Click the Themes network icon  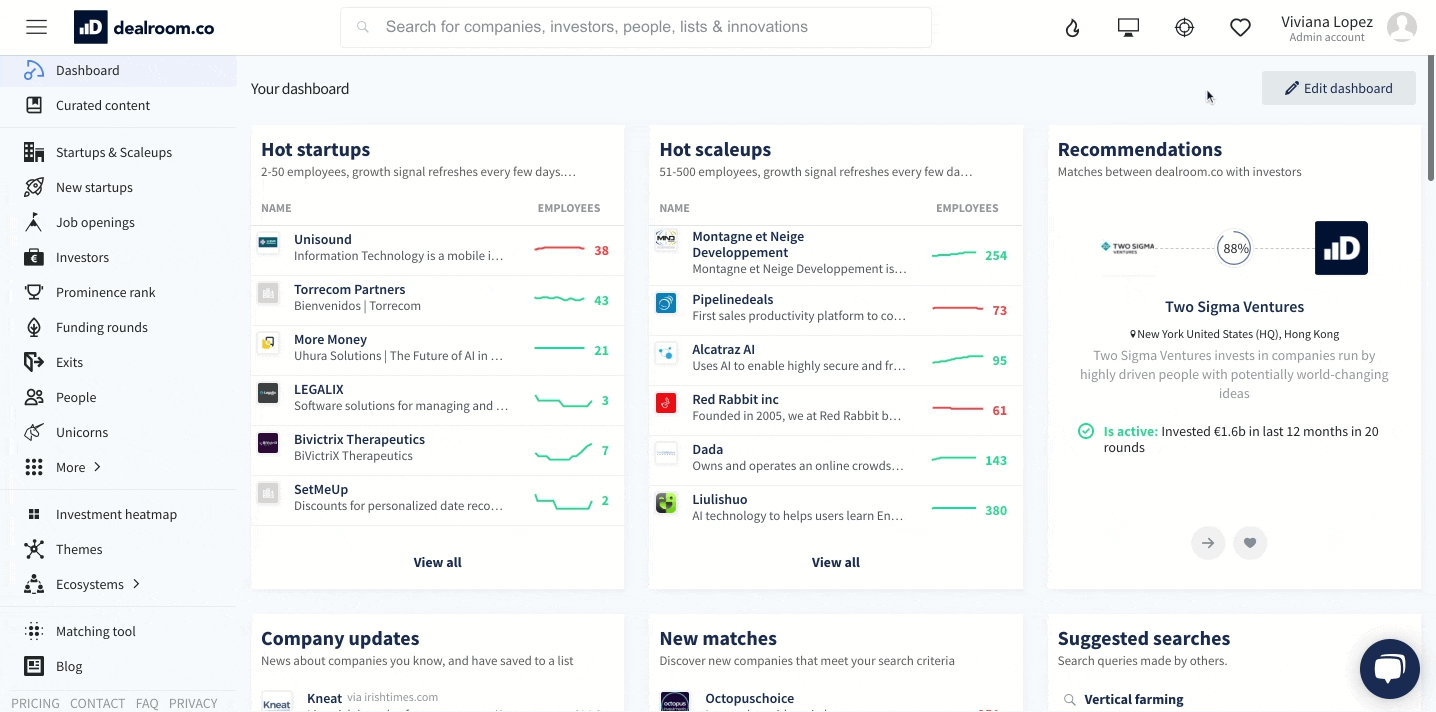34,549
